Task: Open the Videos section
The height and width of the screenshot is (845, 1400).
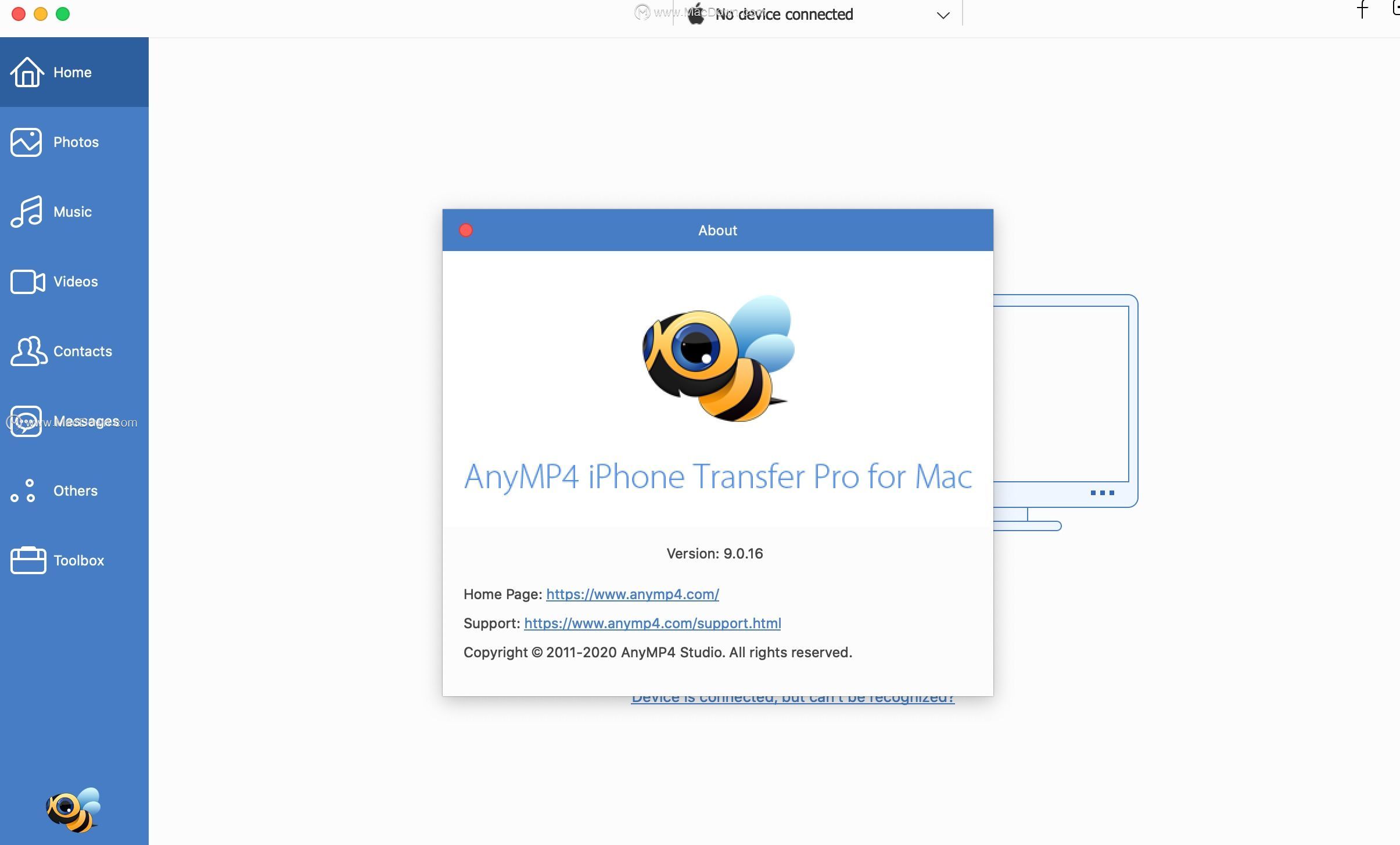Action: tap(75, 281)
